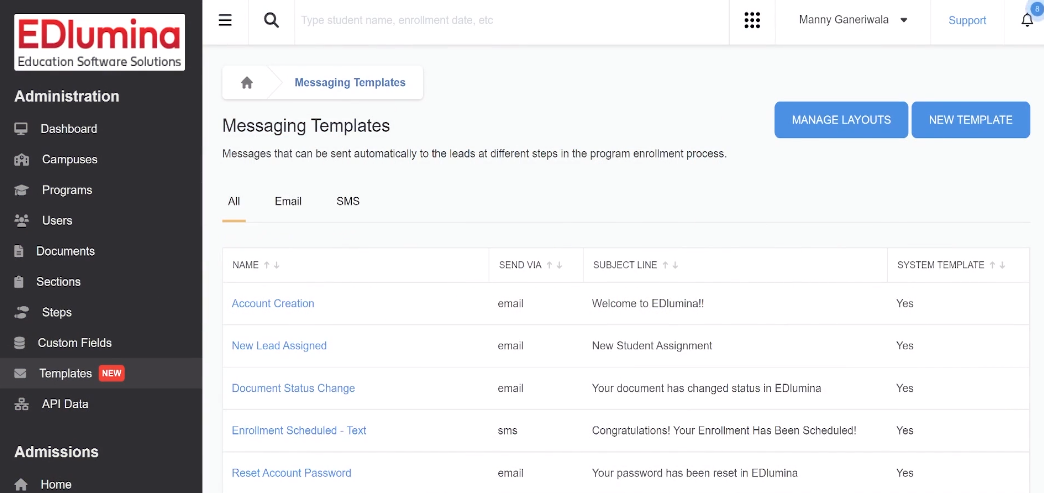Open Custom Fields in sidebar
Screen dimensions: 1044x493
coord(74,343)
